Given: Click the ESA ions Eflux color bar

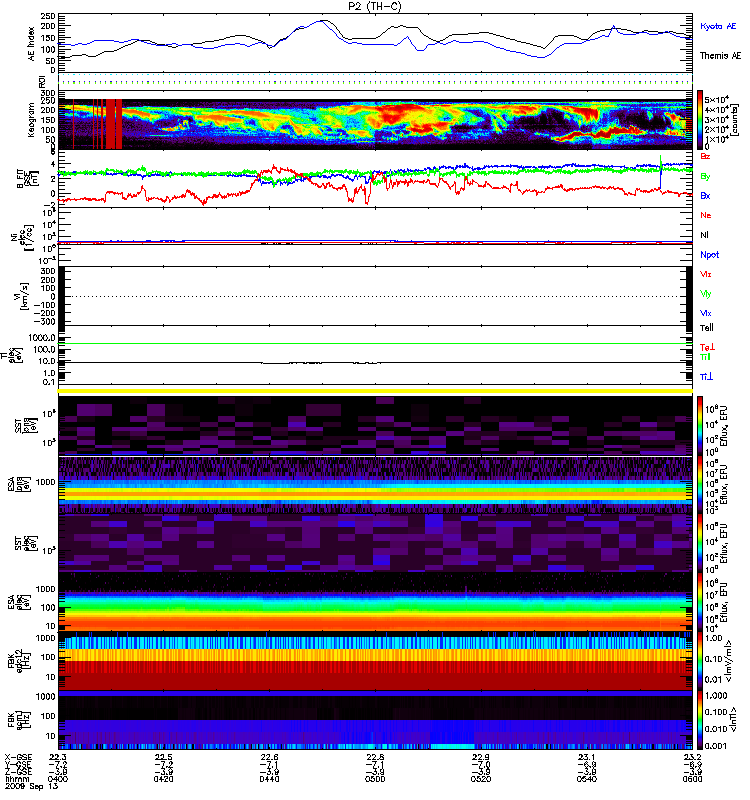Looking at the screenshot, I should [x=700, y=484].
